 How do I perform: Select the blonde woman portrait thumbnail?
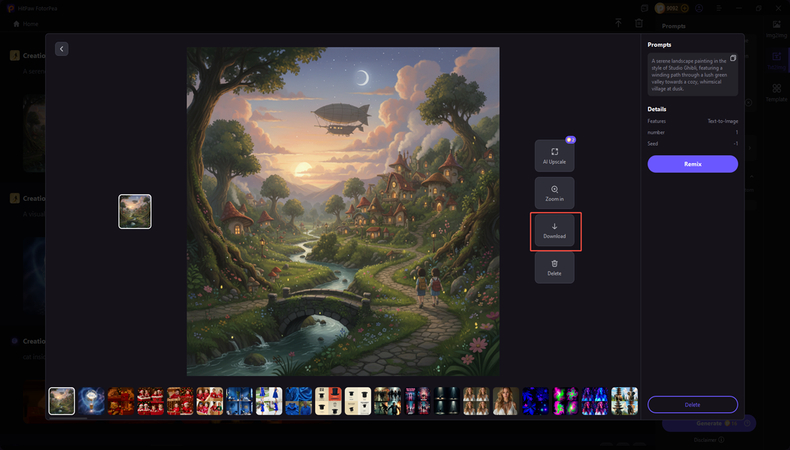point(505,401)
